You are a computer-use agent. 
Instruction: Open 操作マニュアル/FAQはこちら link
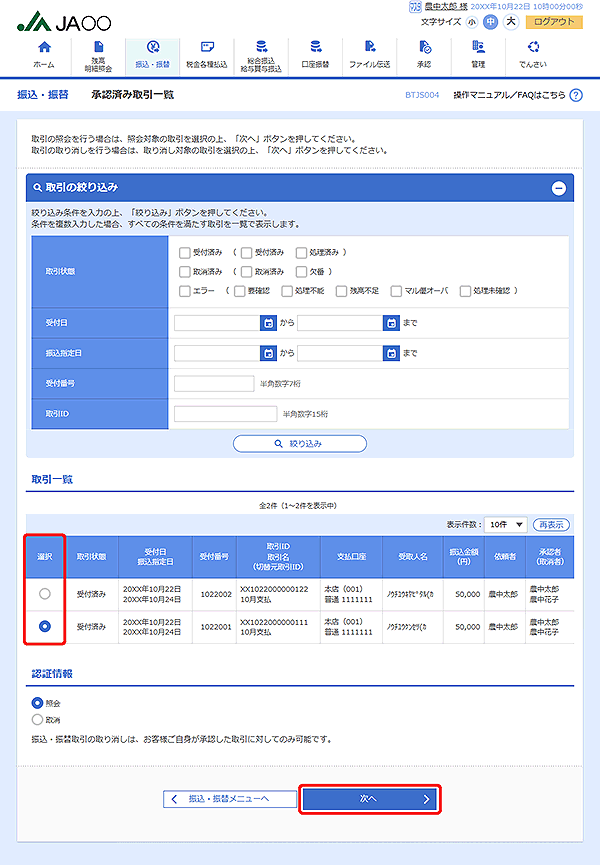pyautogui.click(x=509, y=95)
